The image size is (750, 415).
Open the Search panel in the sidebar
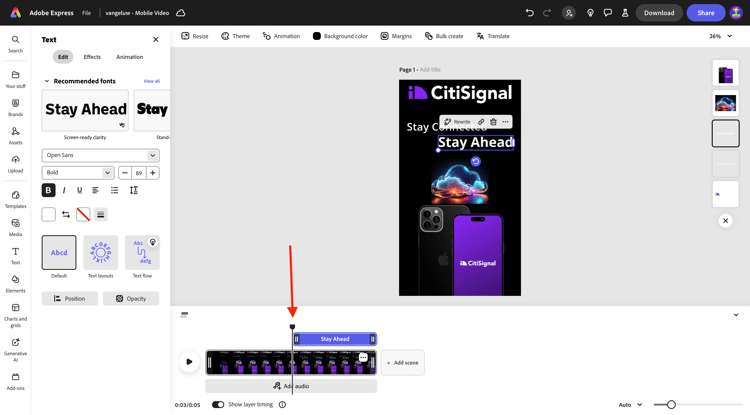tap(15, 44)
